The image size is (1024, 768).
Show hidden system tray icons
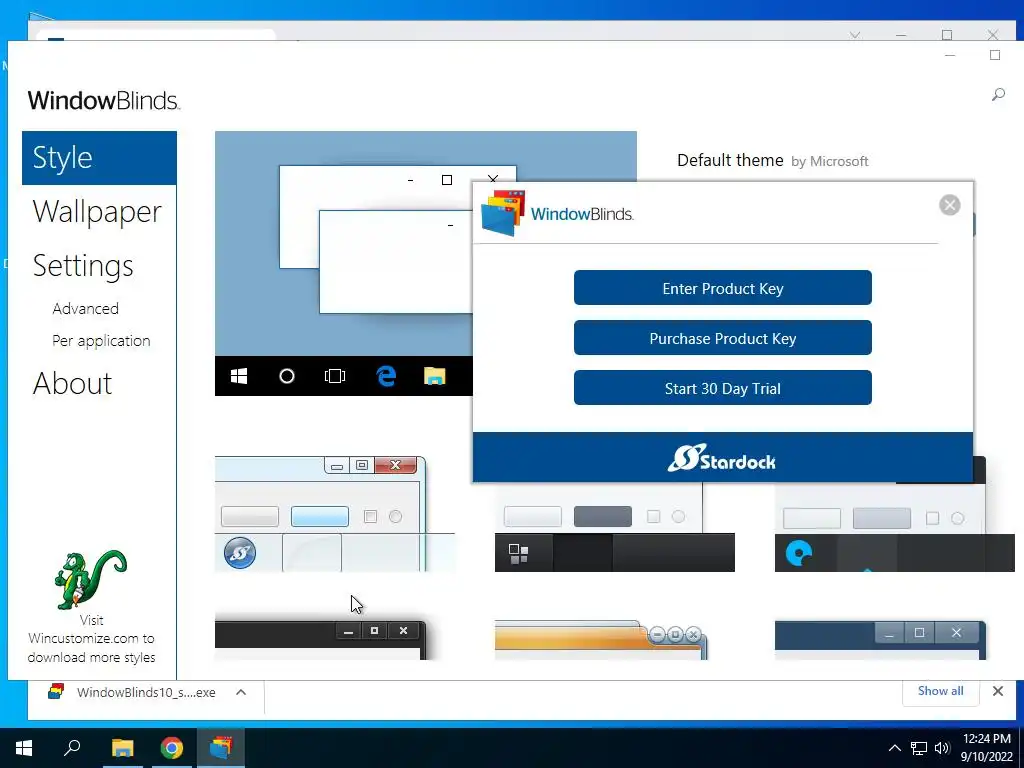click(895, 748)
